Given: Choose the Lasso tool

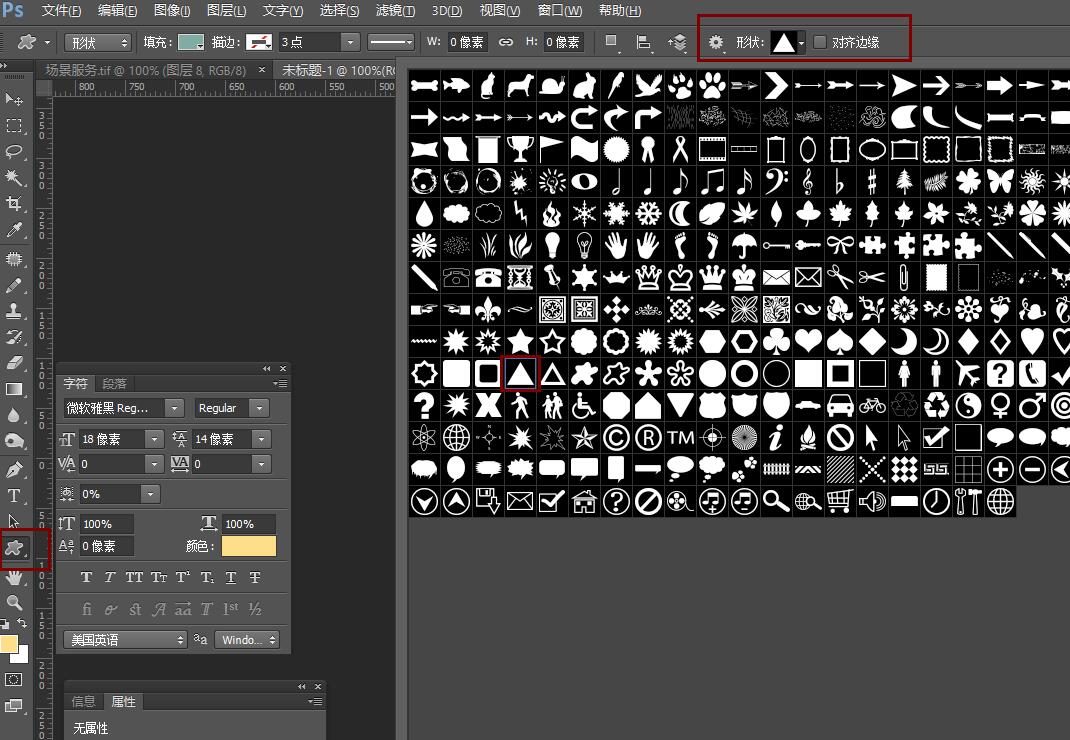Looking at the screenshot, I should [14, 152].
